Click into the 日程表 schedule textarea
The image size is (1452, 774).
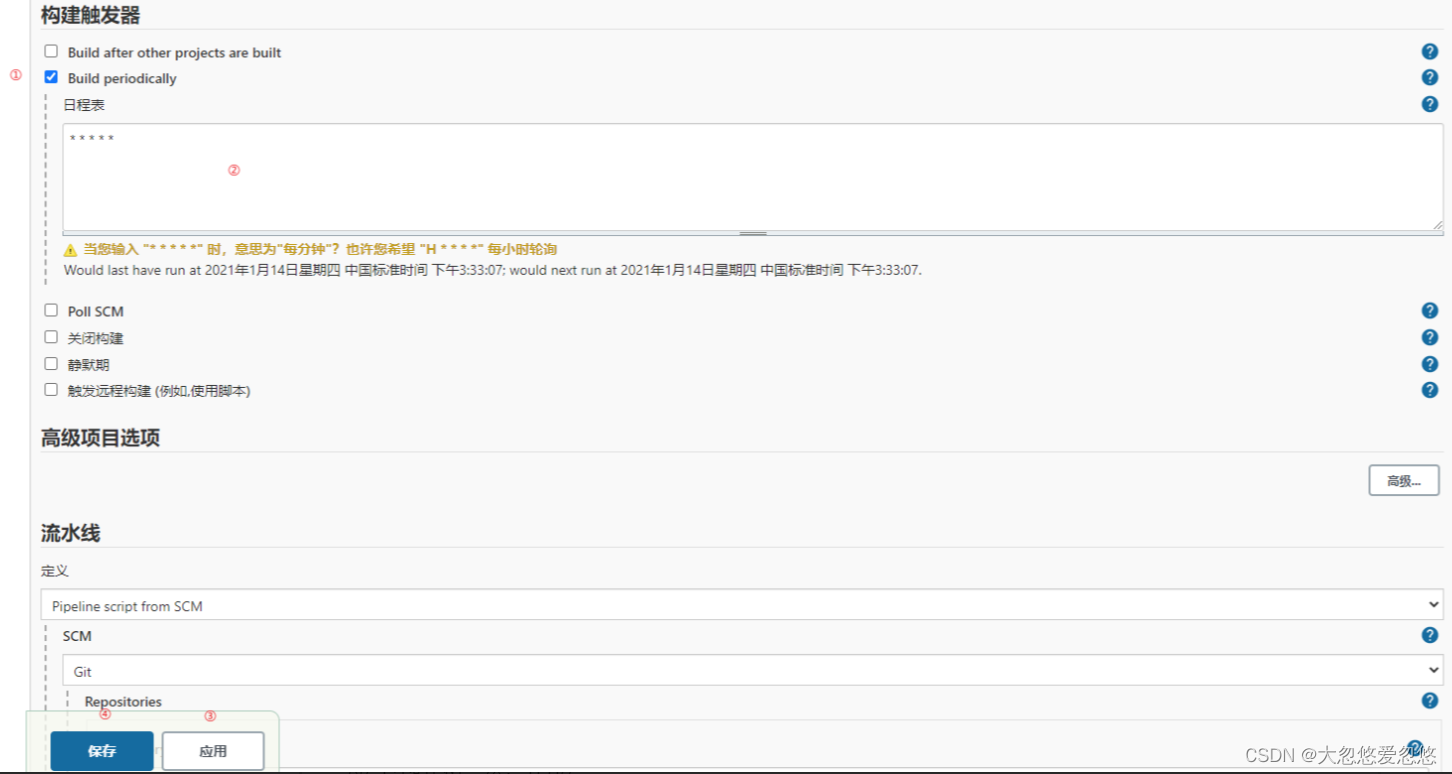tap(753, 178)
